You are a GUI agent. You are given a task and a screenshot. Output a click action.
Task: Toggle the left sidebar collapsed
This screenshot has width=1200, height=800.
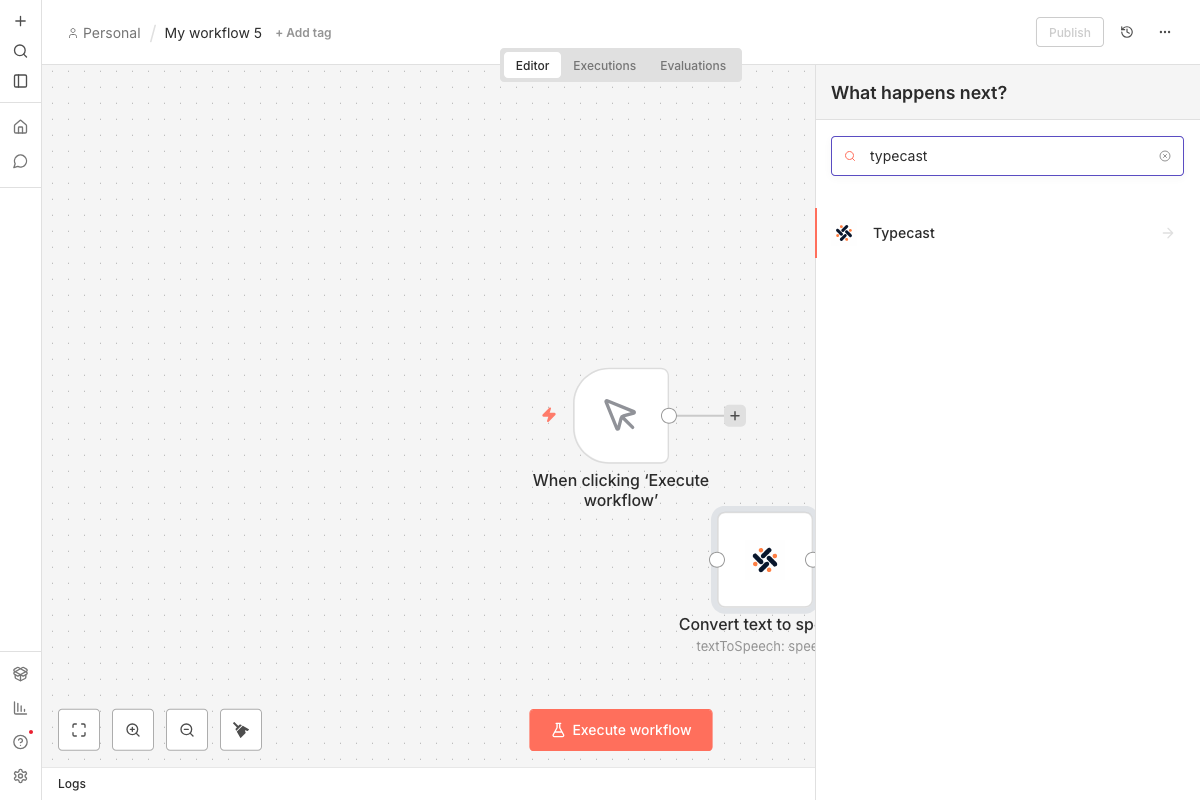click(x=20, y=81)
